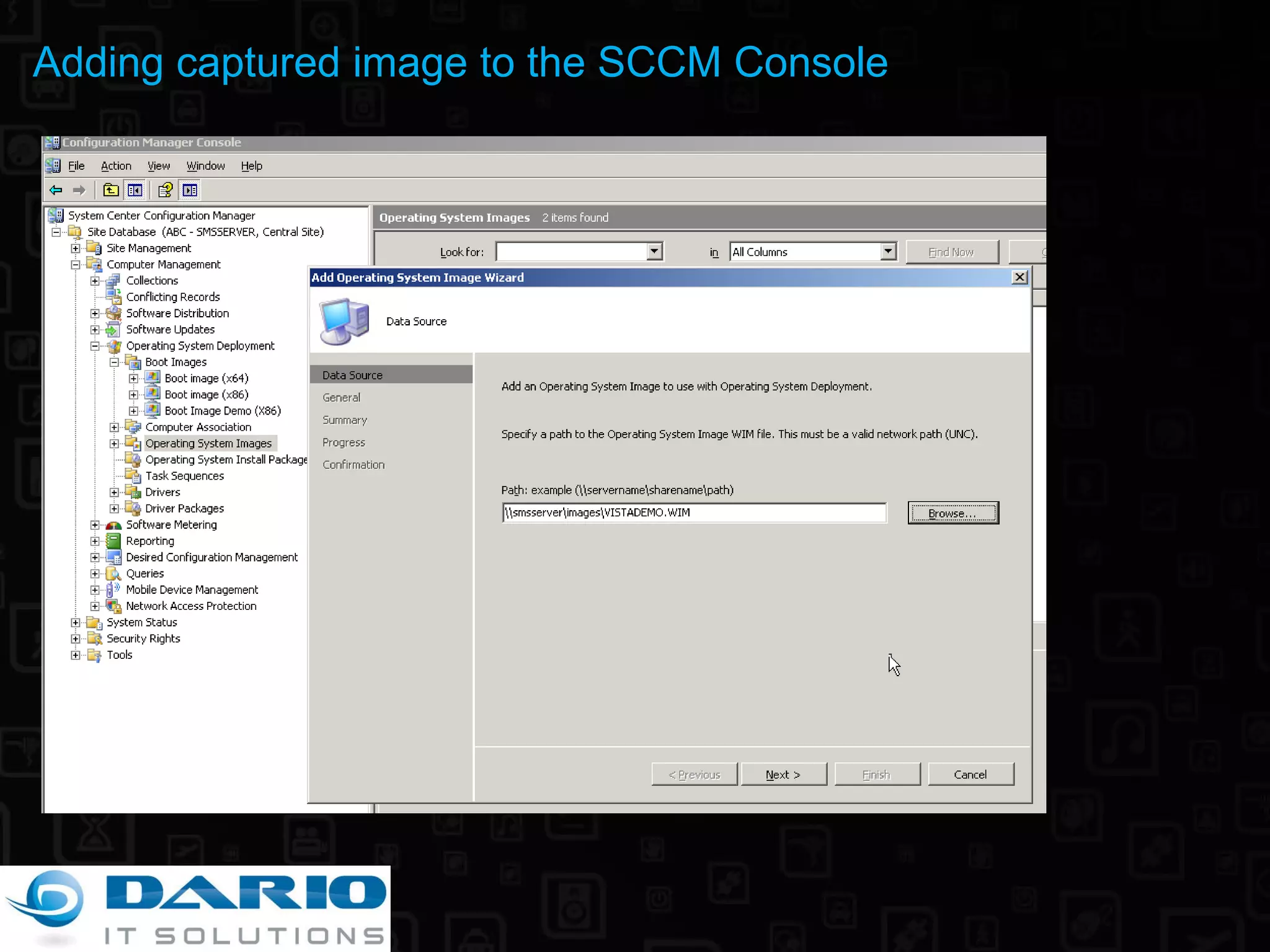Collapse the Boot Images node
This screenshot has width=1270, height=952.
[114, 362]
